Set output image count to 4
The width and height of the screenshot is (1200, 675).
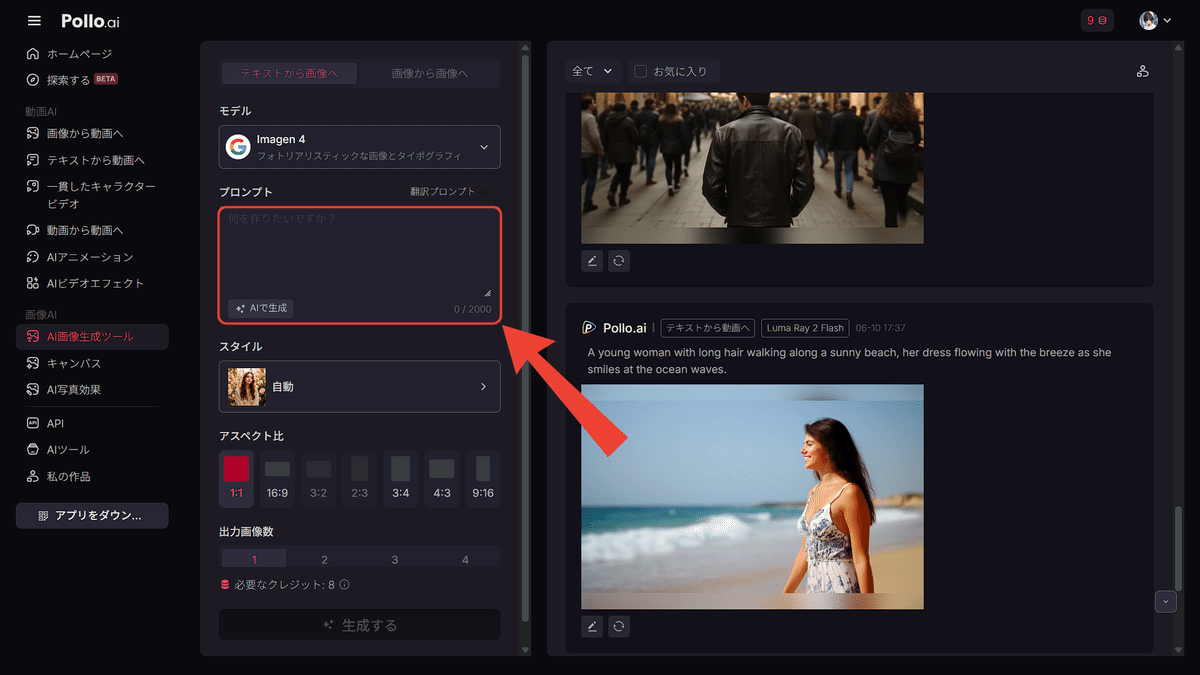click(465, 560)
